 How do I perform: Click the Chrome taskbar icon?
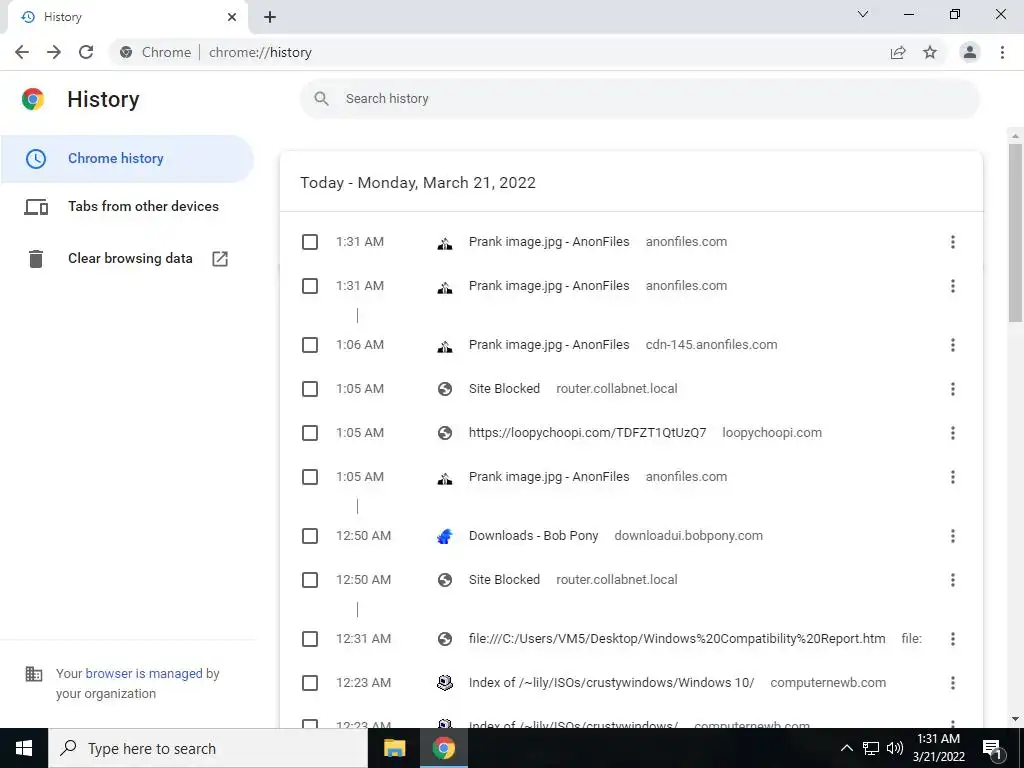(x=443, y=748)
